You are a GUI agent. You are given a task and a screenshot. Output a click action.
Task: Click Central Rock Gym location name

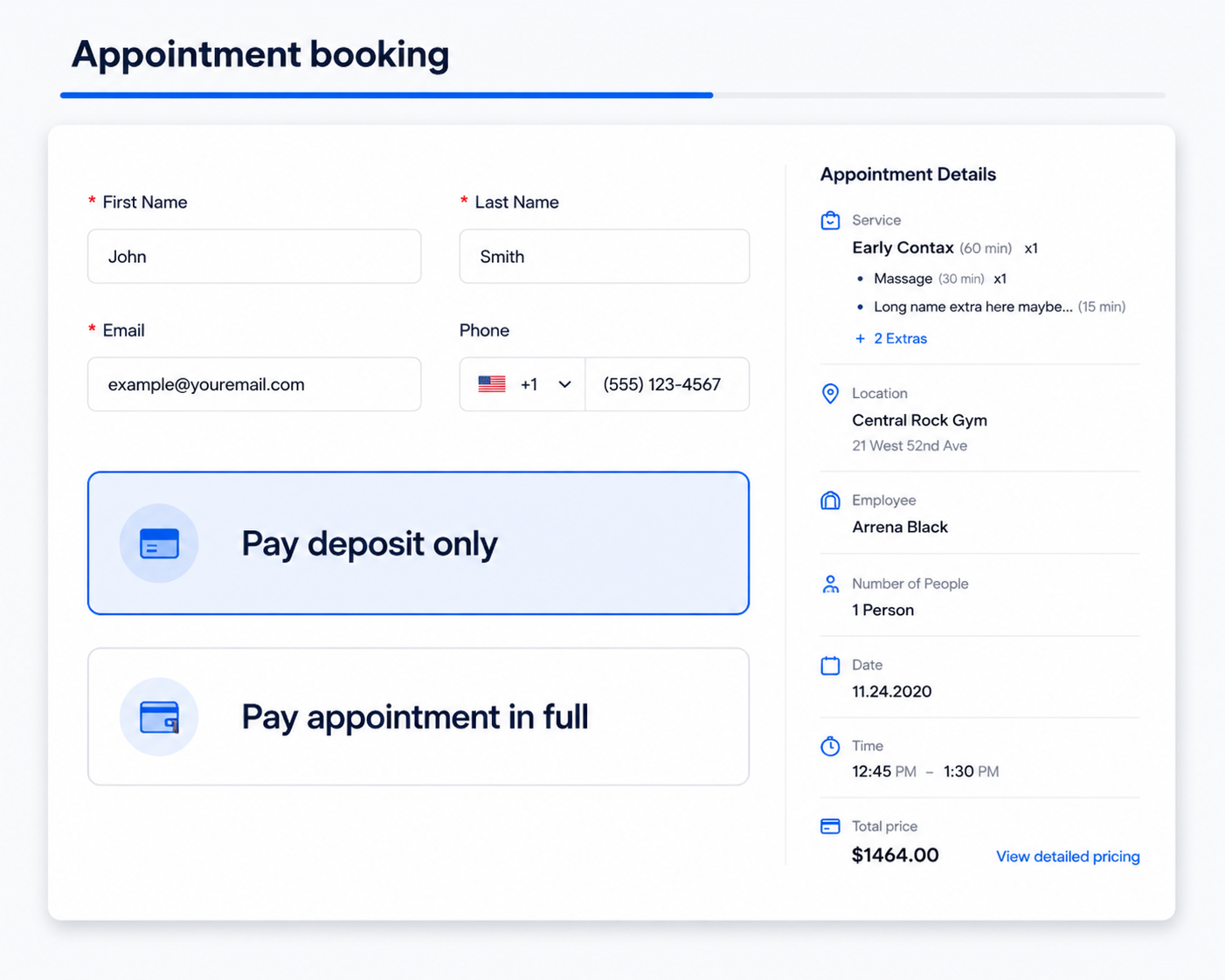919,420
